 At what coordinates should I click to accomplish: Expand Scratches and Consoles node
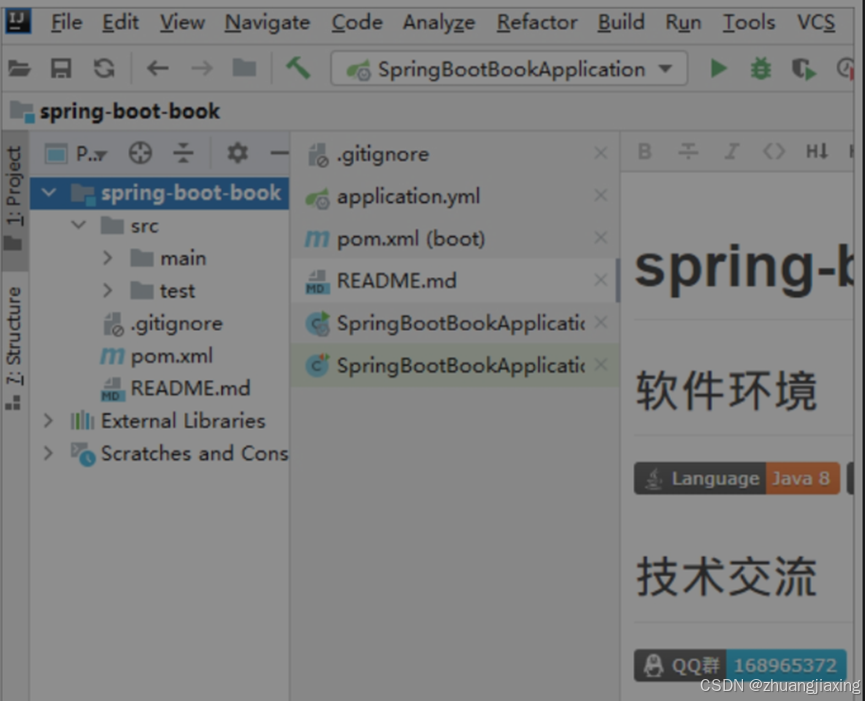pyautogui.click(x=49, y=453)
